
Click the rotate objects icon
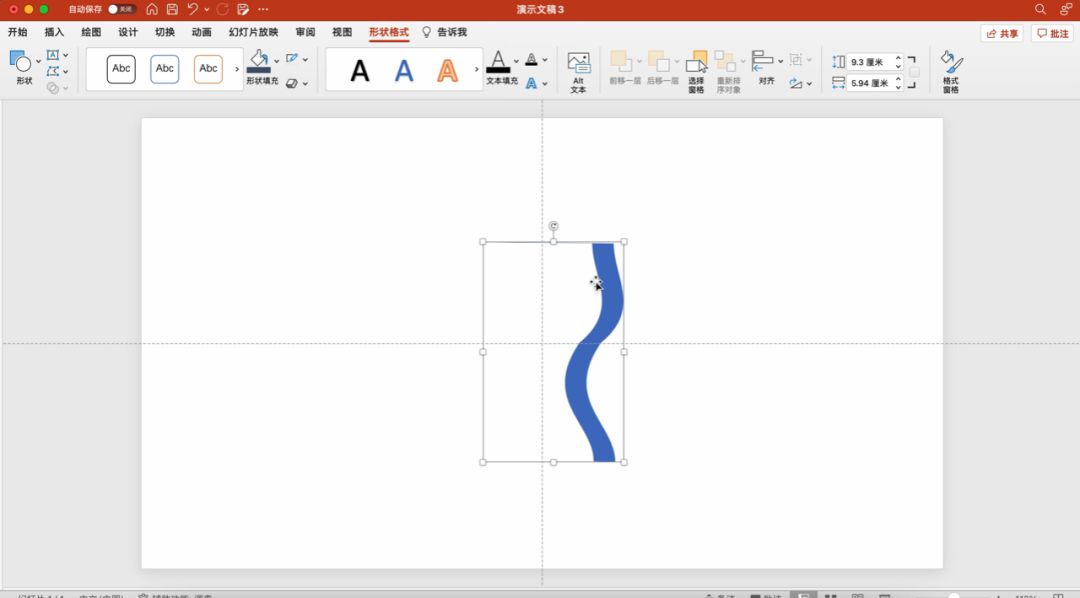(796, 83)
